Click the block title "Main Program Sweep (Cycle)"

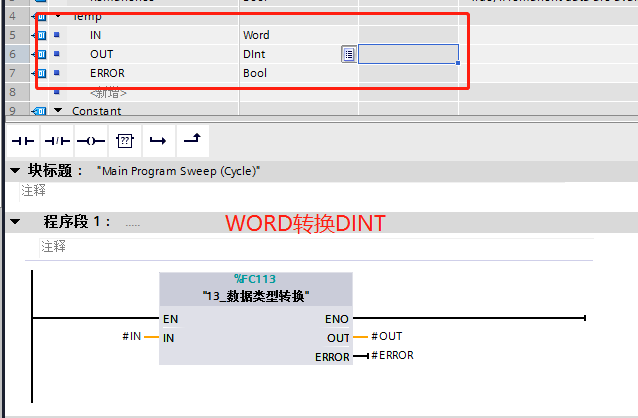tap(179, 171)
